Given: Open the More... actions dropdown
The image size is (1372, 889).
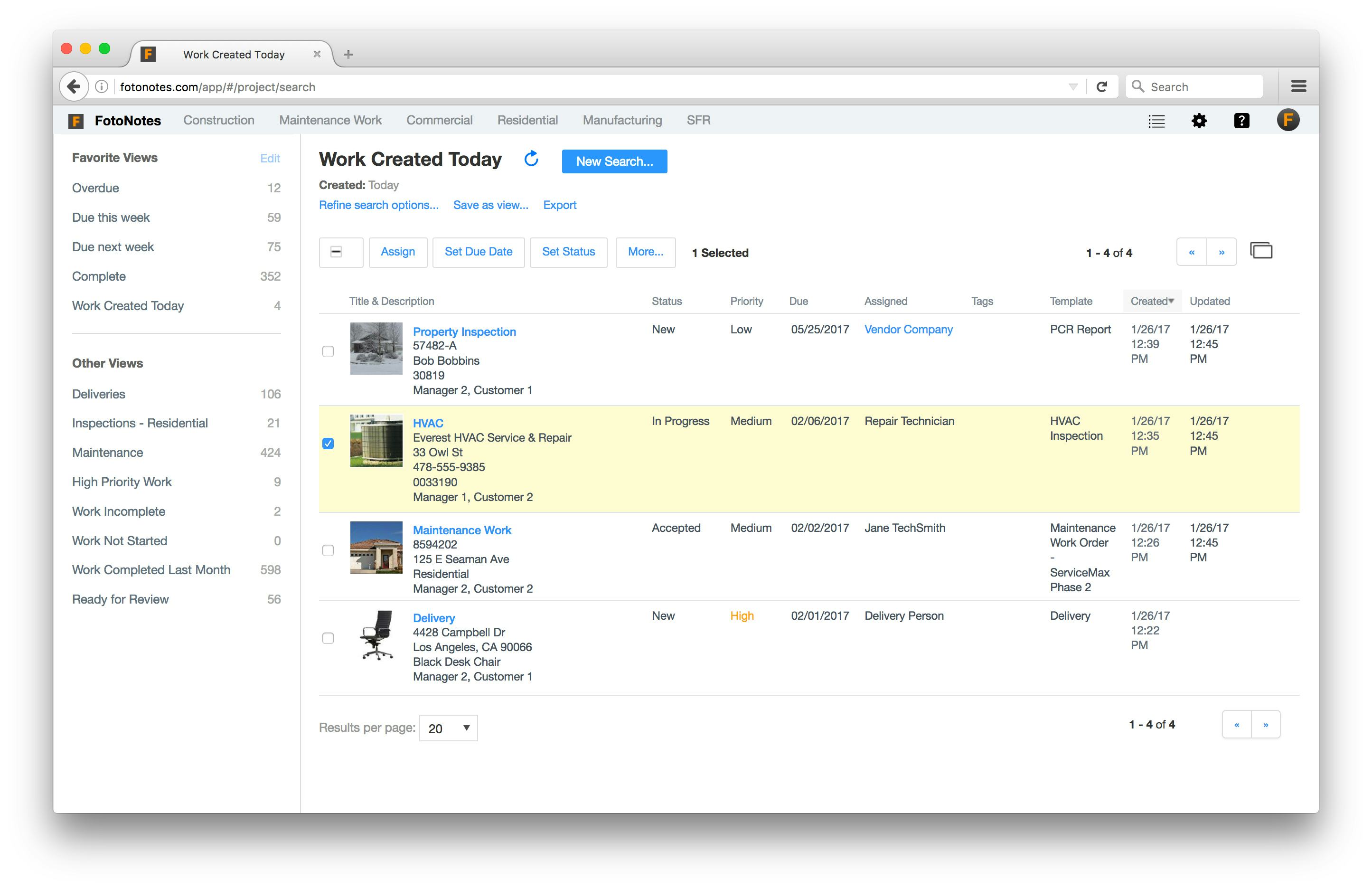Looking at the screenshot, I should click(x=645, y=252).
